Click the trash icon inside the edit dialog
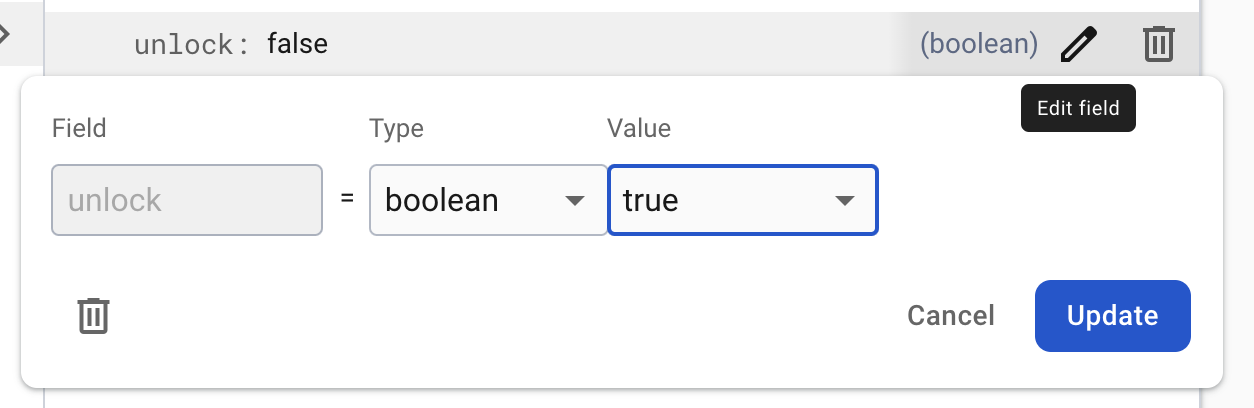 click(x=93, y=316)
